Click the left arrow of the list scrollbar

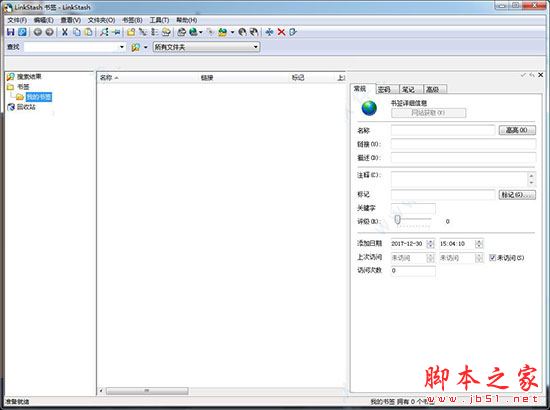(101, 390)
